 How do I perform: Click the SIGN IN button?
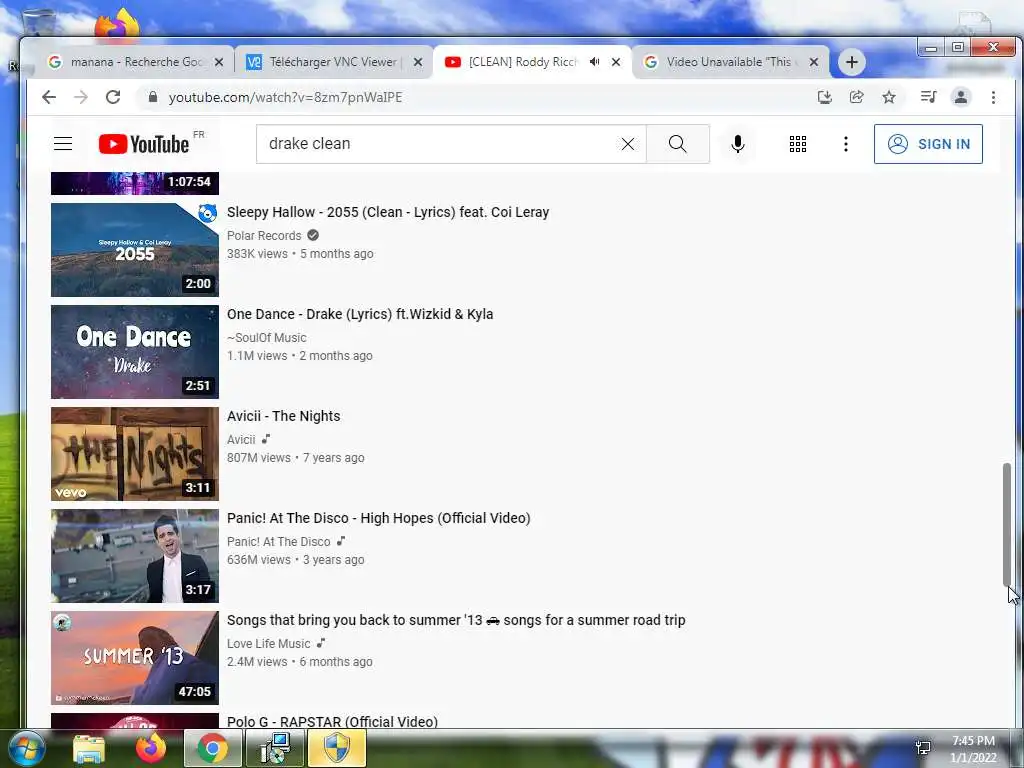(x=928, y=144)
